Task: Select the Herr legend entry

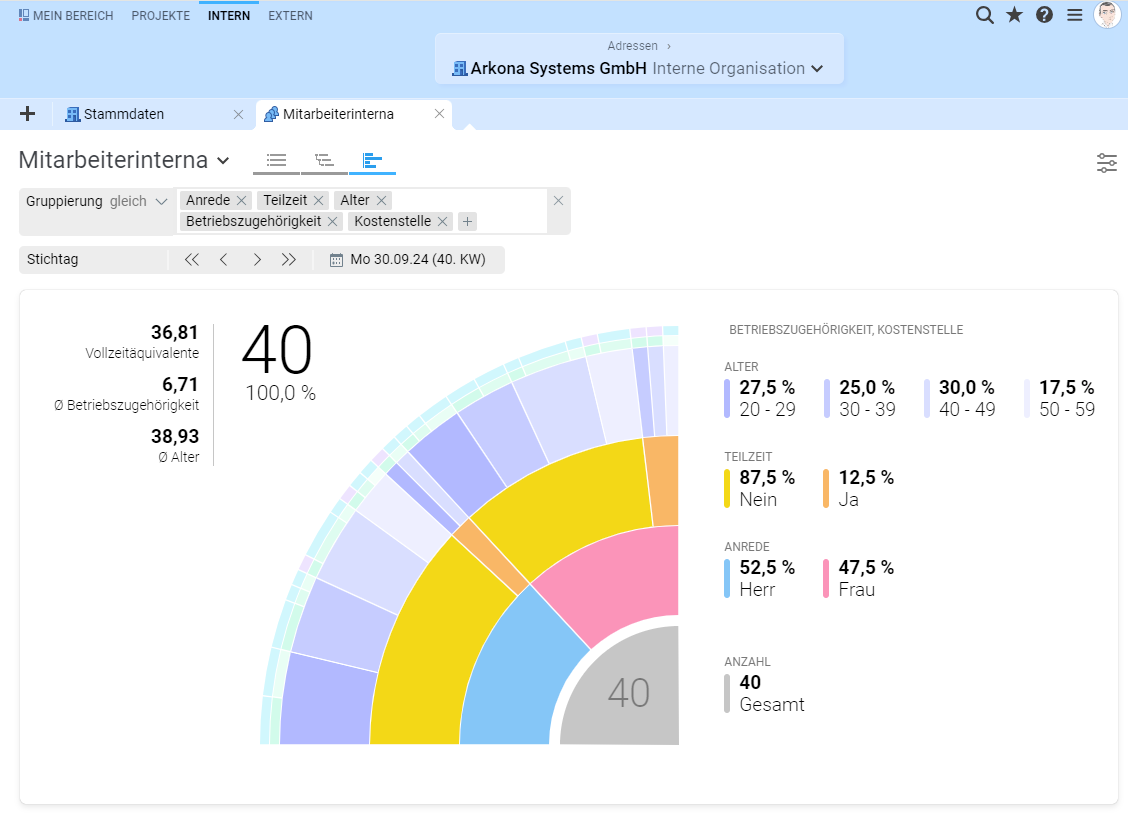Action: pos(761,578)
